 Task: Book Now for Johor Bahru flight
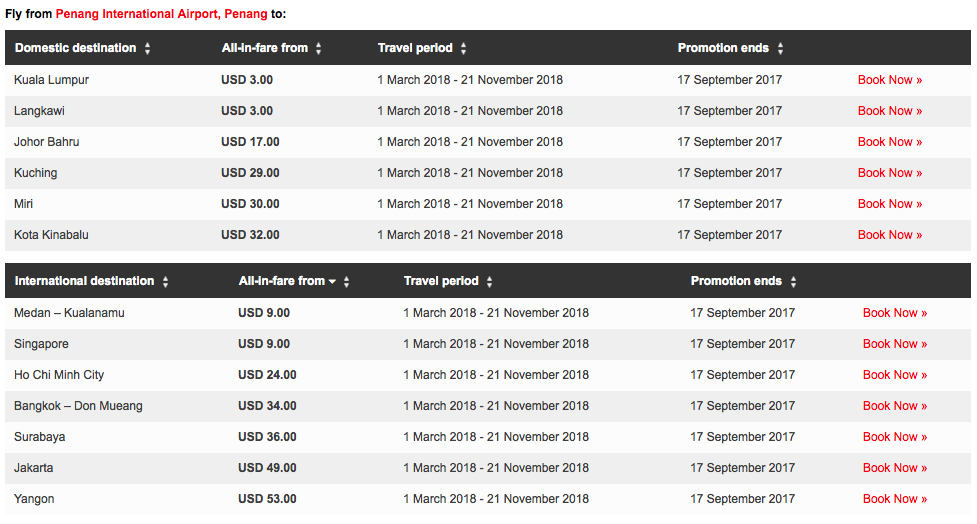pyautogui.click(x=890, y=142)
